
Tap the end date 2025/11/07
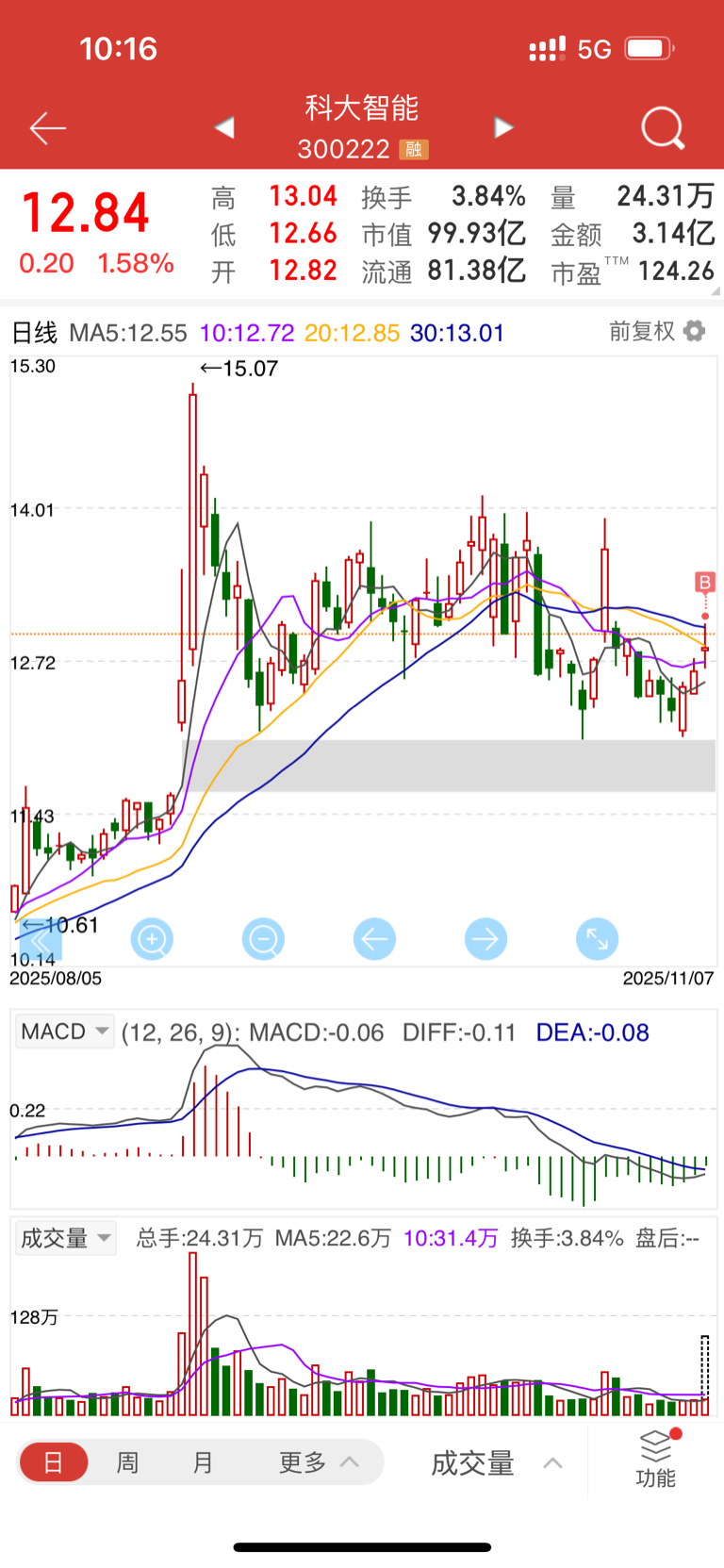click(668, 979)
